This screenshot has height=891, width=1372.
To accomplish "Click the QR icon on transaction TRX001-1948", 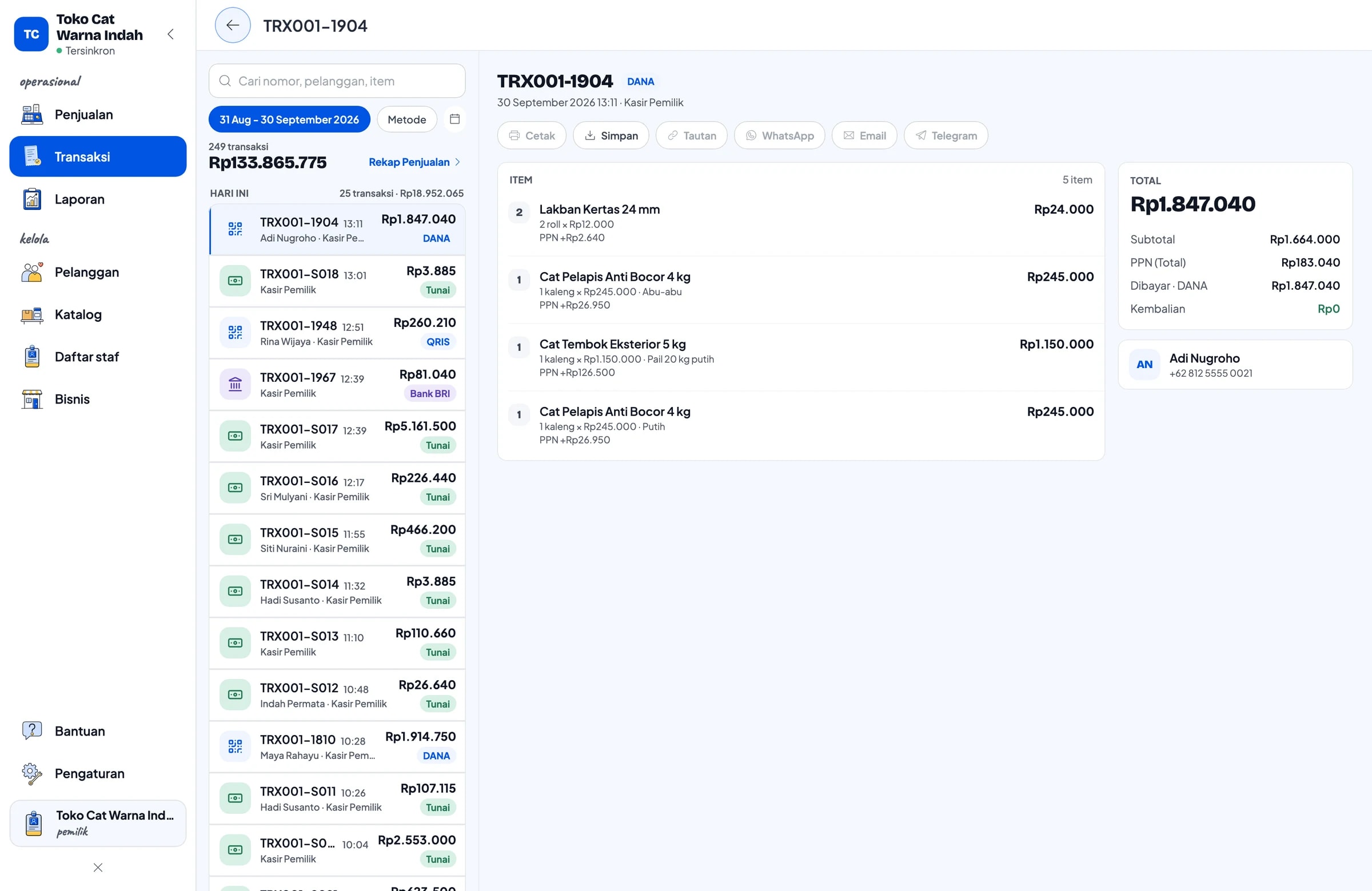I will coord(235,333).
